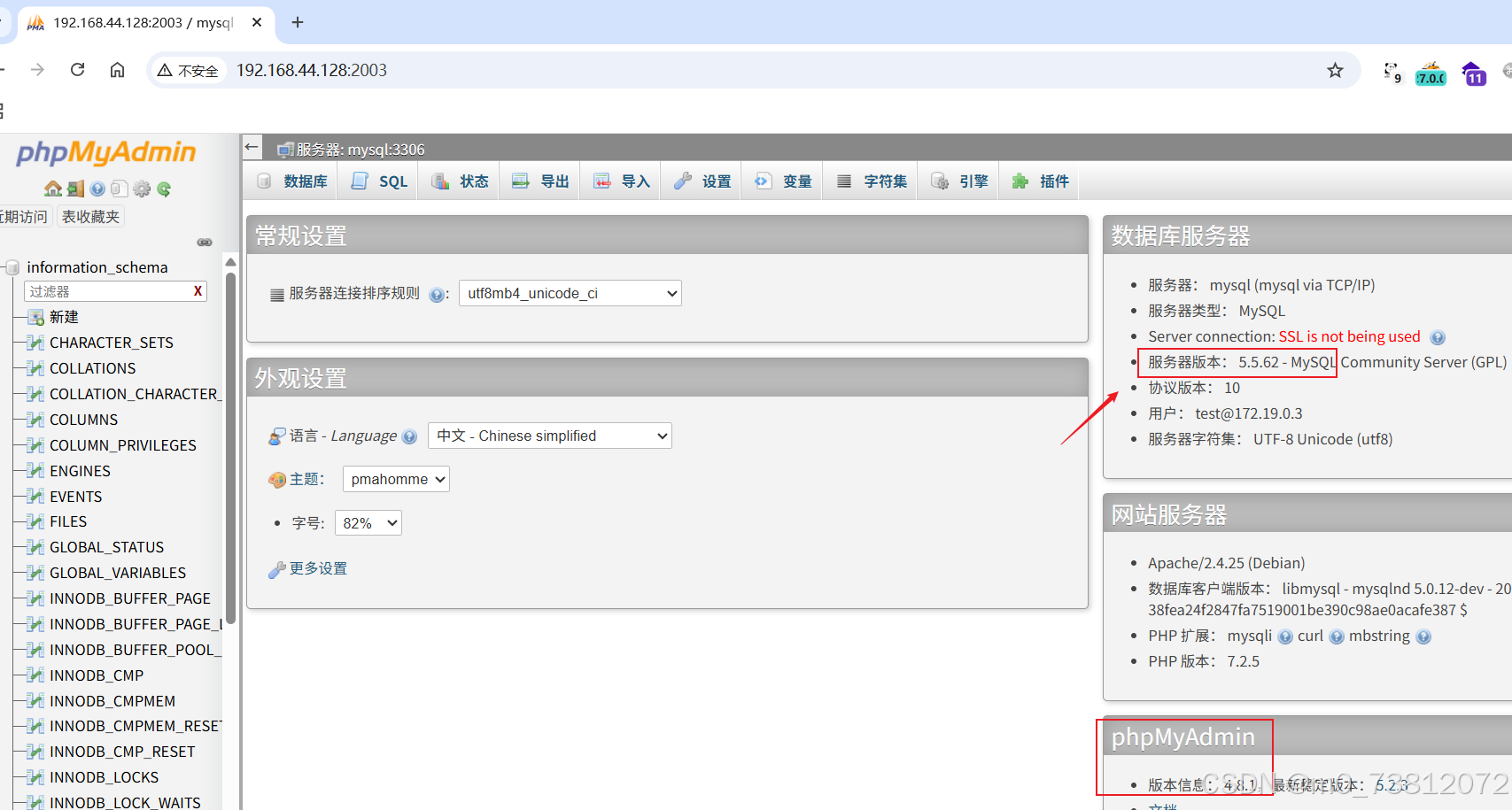This screenshot has width=1512, height=810.
Task: Switch to the 设置 (Settings) tab
Action: 702,181
